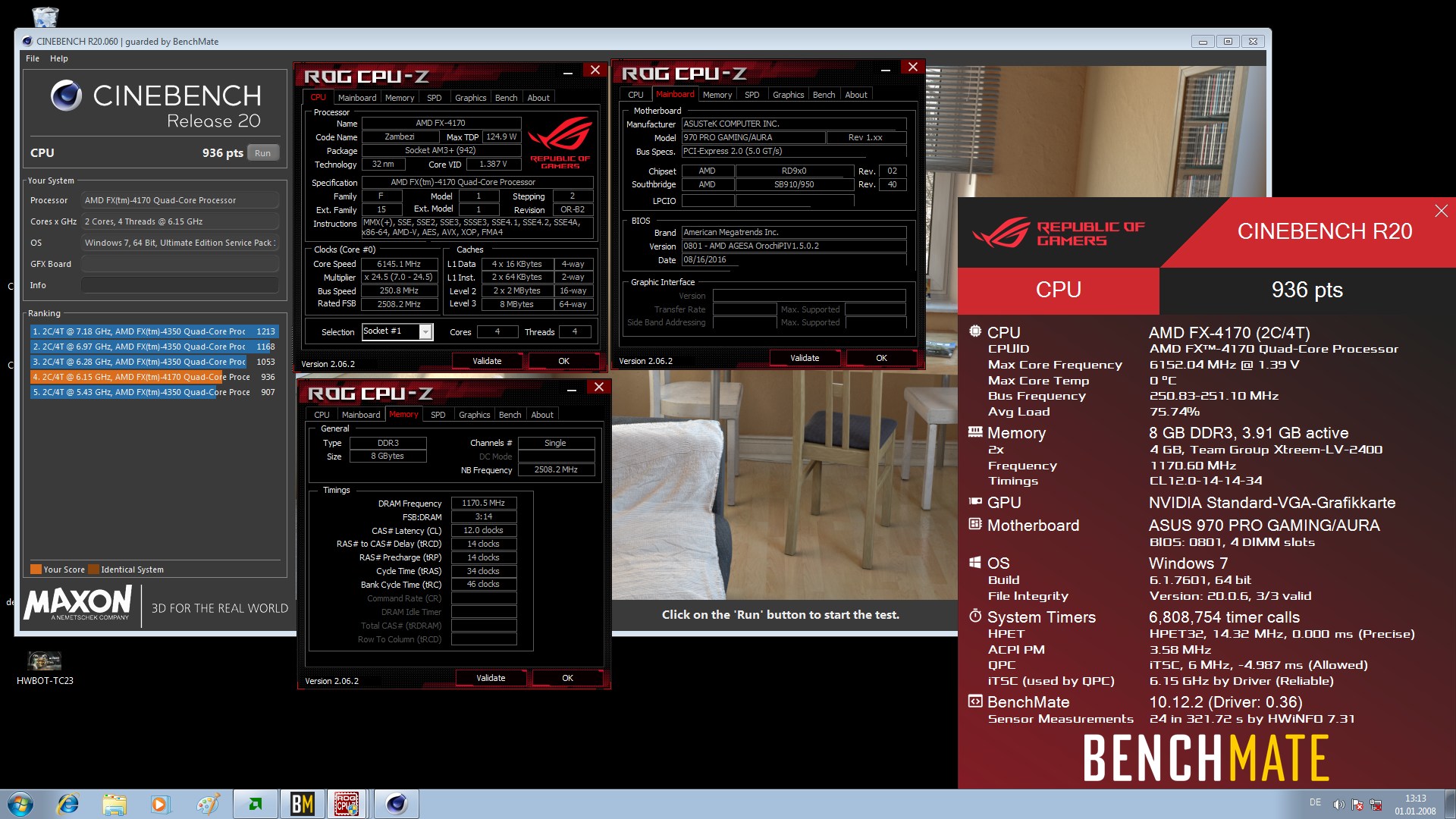The height and width of the screenshot is (819, 1456).
Task: Click the Core Speed value 6145.1 MHz
Action: 399,264
